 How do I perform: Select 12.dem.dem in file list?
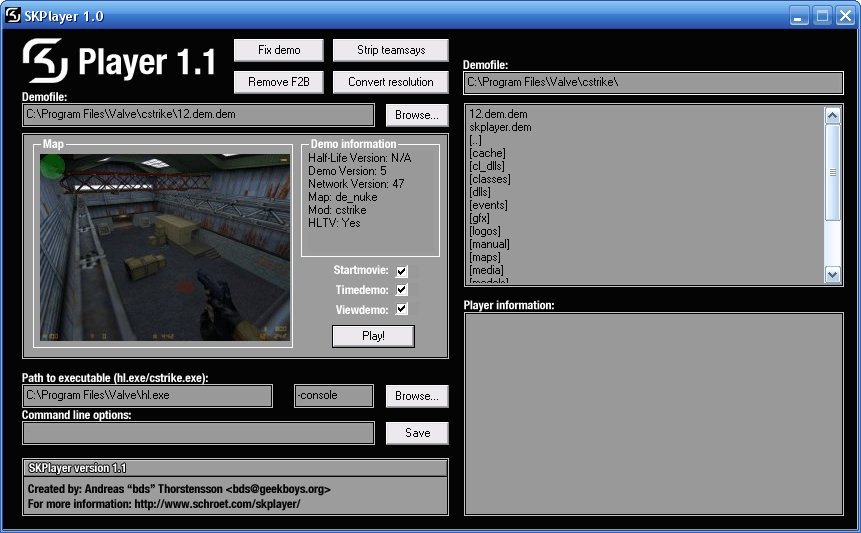pos(498,114)
